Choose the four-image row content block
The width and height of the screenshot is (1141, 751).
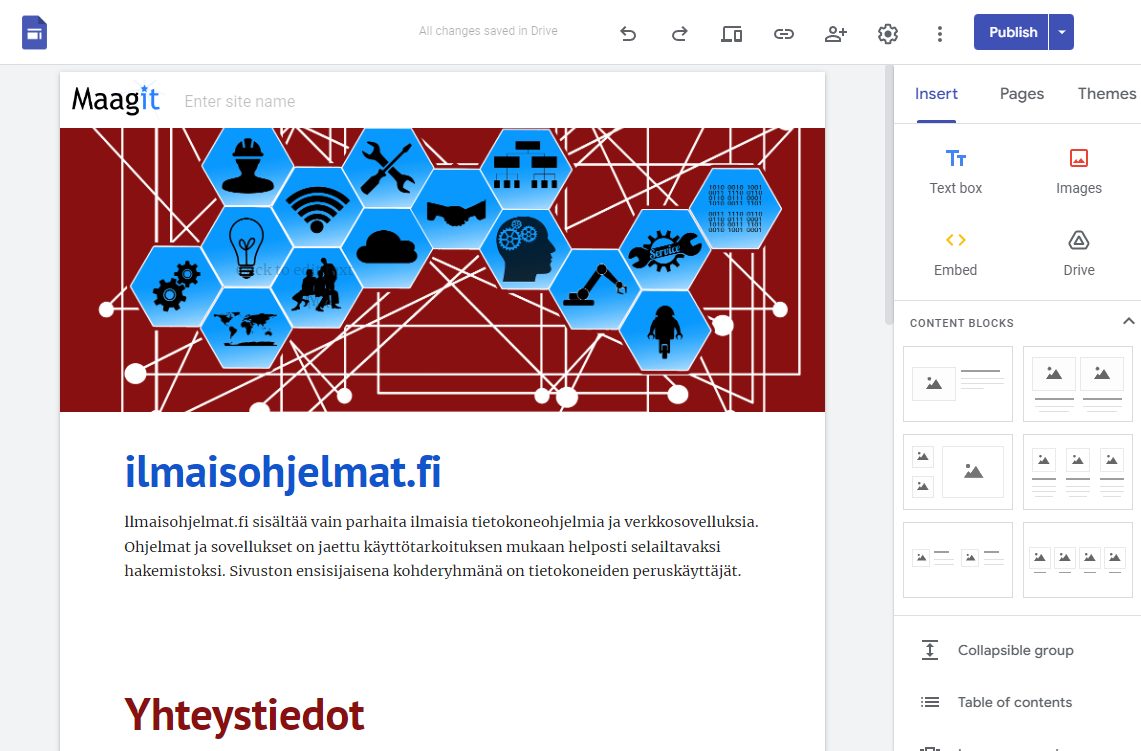point(1078,560)
